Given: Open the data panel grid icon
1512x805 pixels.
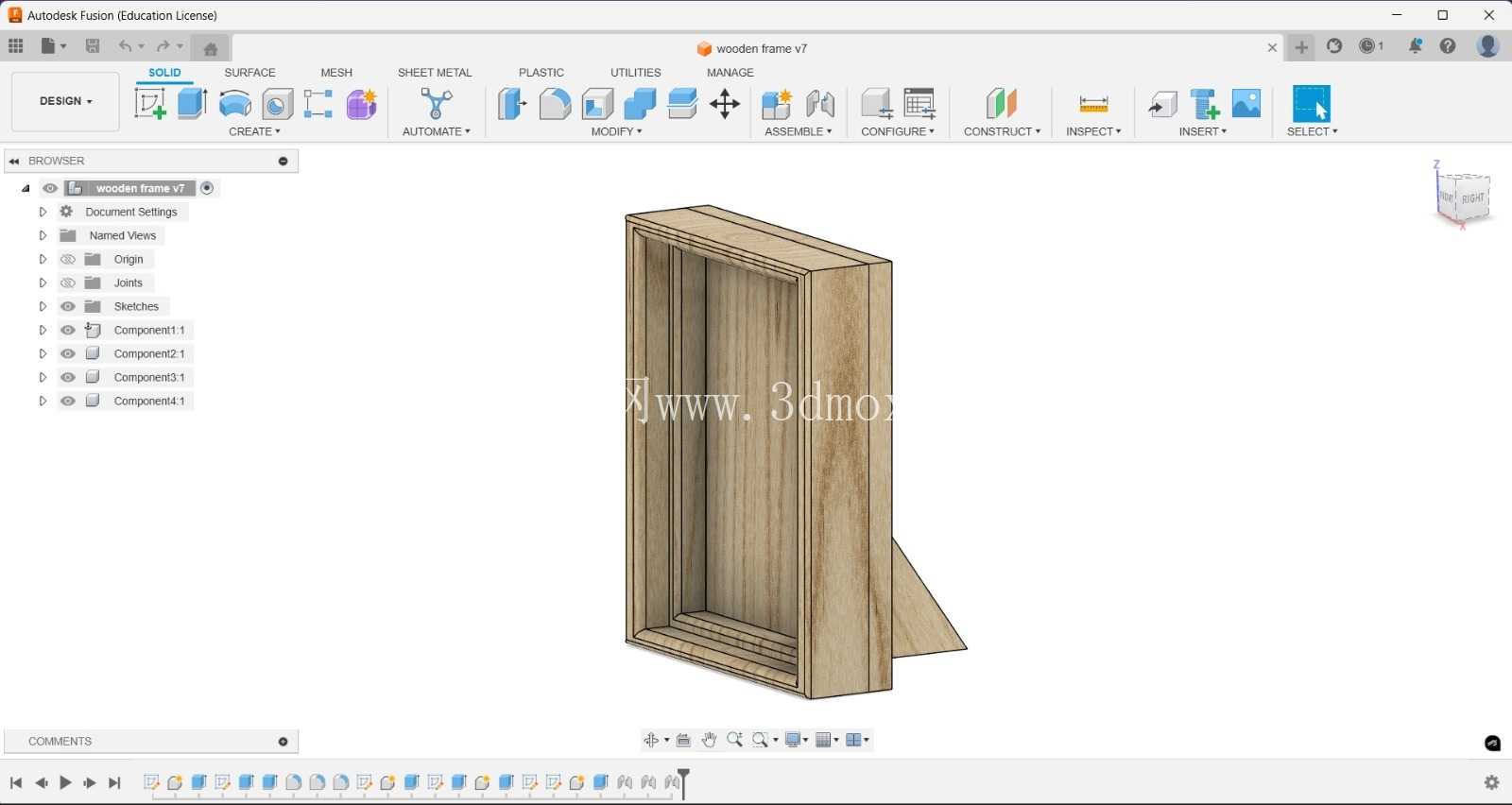Looking at the screenshot, I should click(x=15, y=46).
